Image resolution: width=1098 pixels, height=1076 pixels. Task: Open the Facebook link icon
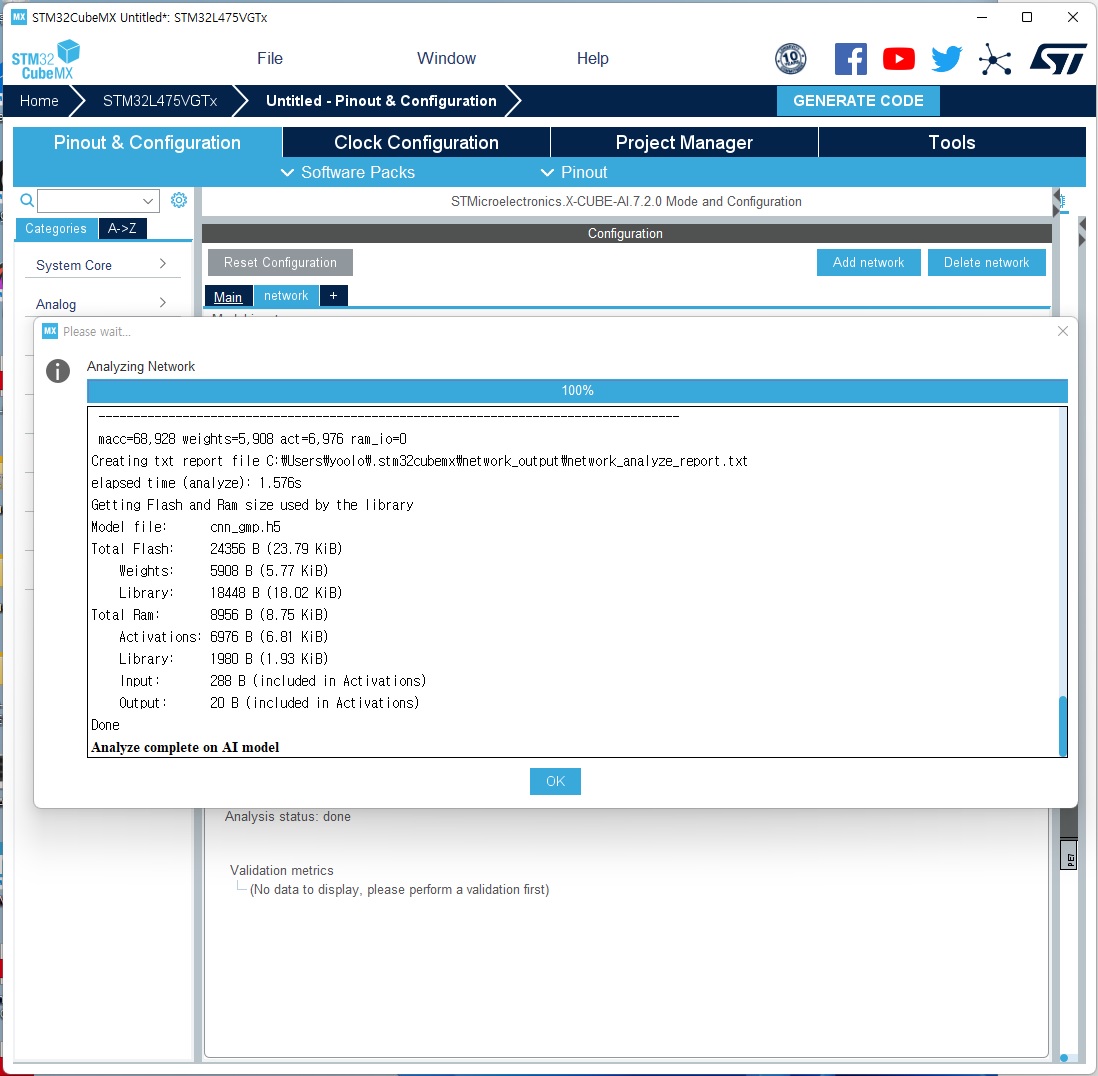[851, 59]
